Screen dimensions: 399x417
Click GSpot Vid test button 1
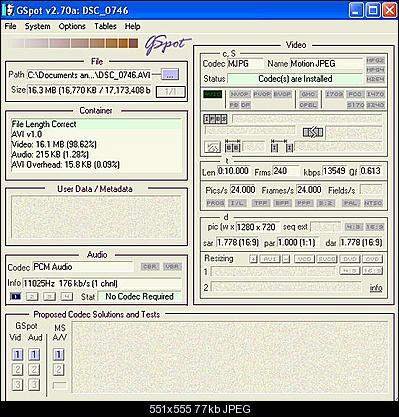tap(17, 354)
